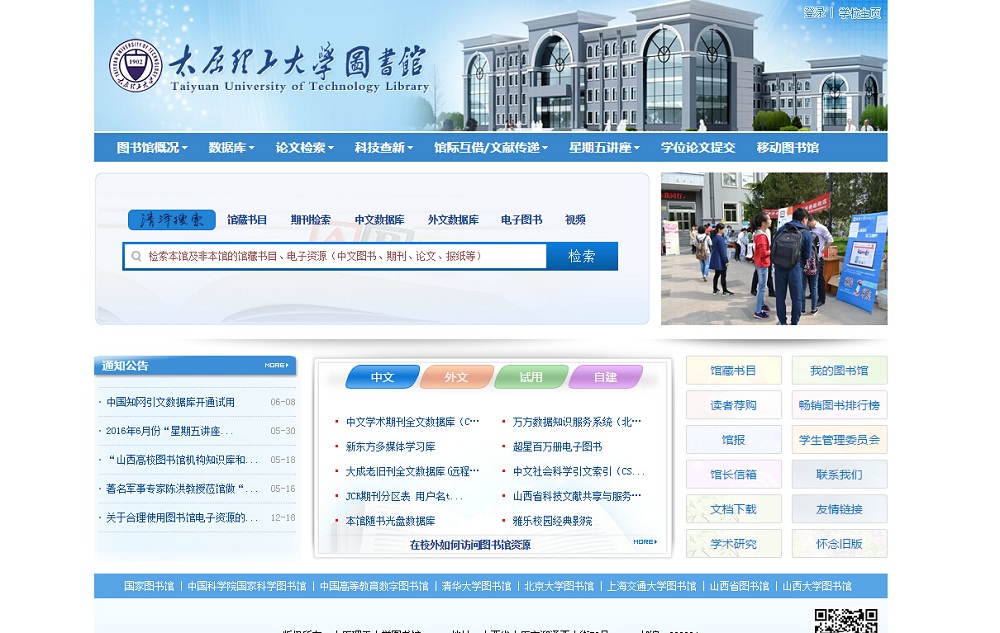Open 移动图书馆 in navigation bar
The image size is (1000, 633).
pos(788,148)
